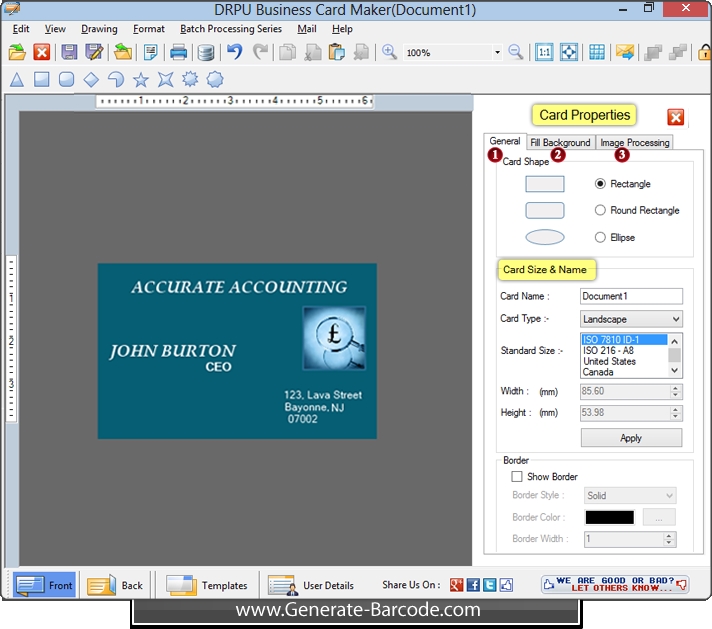
Task: Click the zoom out magnifier icon
Action: 515,52
